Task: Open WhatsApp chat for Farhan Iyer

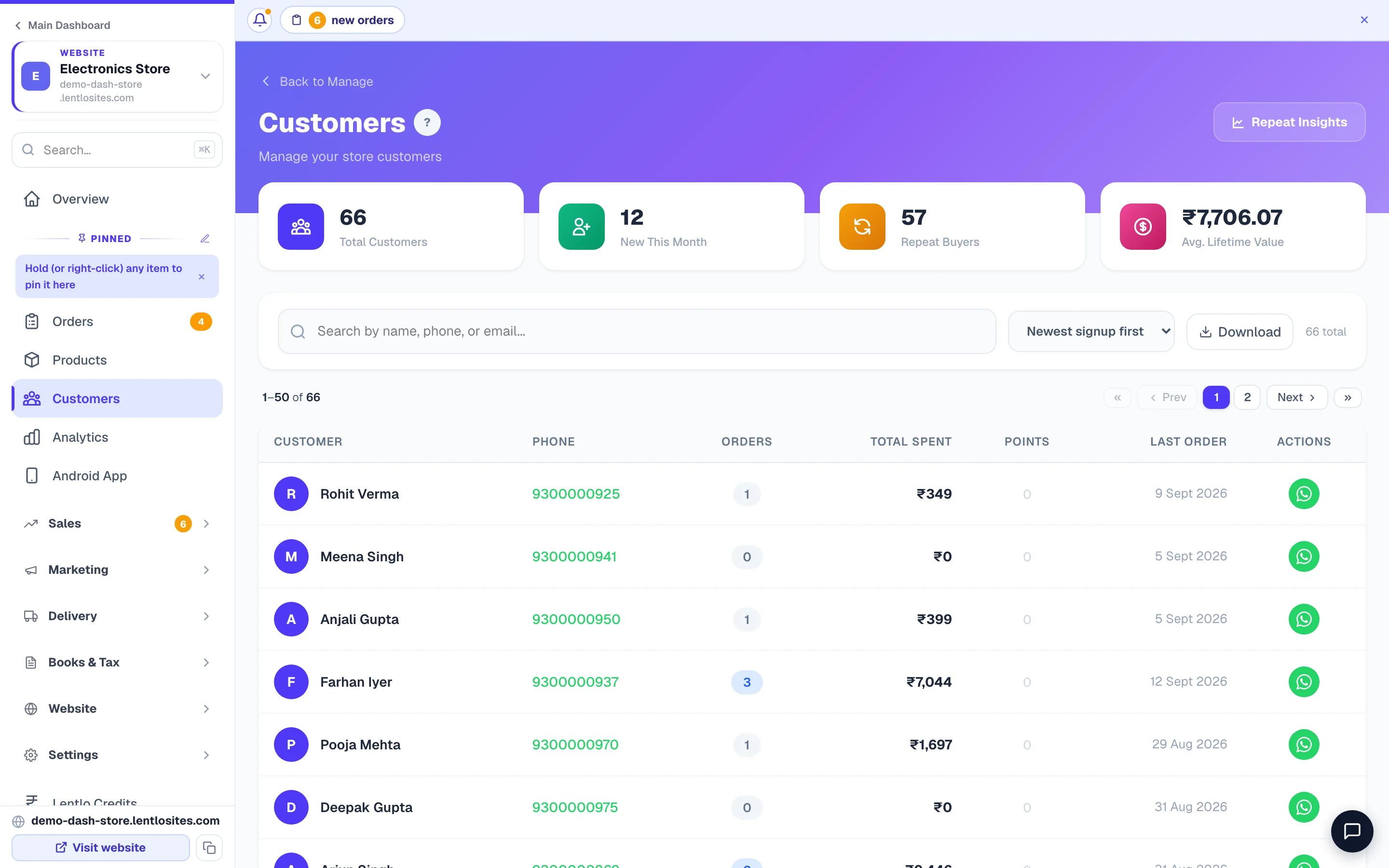Action: point(1304,681)
